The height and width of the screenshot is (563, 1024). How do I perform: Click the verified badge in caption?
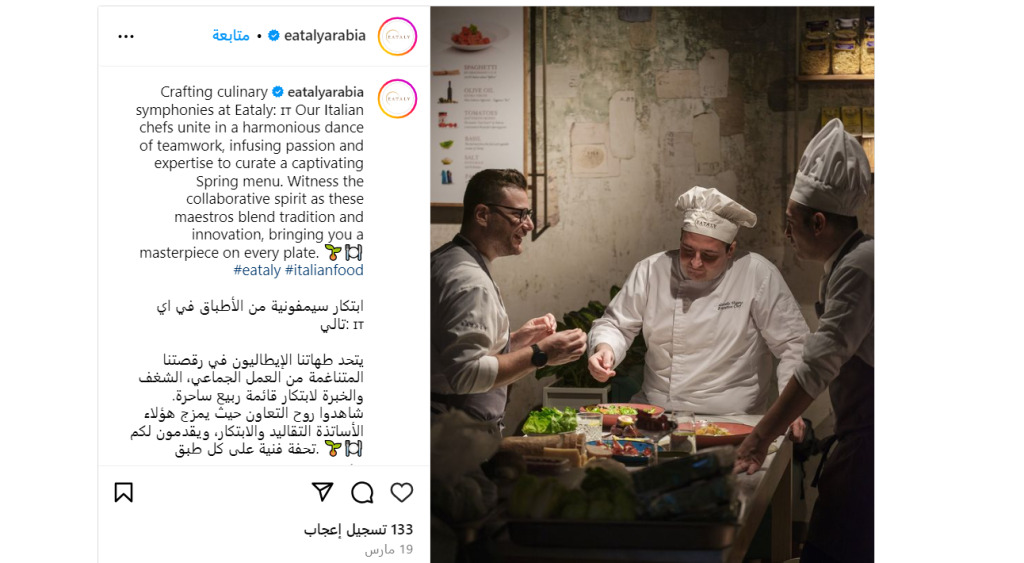pos(278,92)
